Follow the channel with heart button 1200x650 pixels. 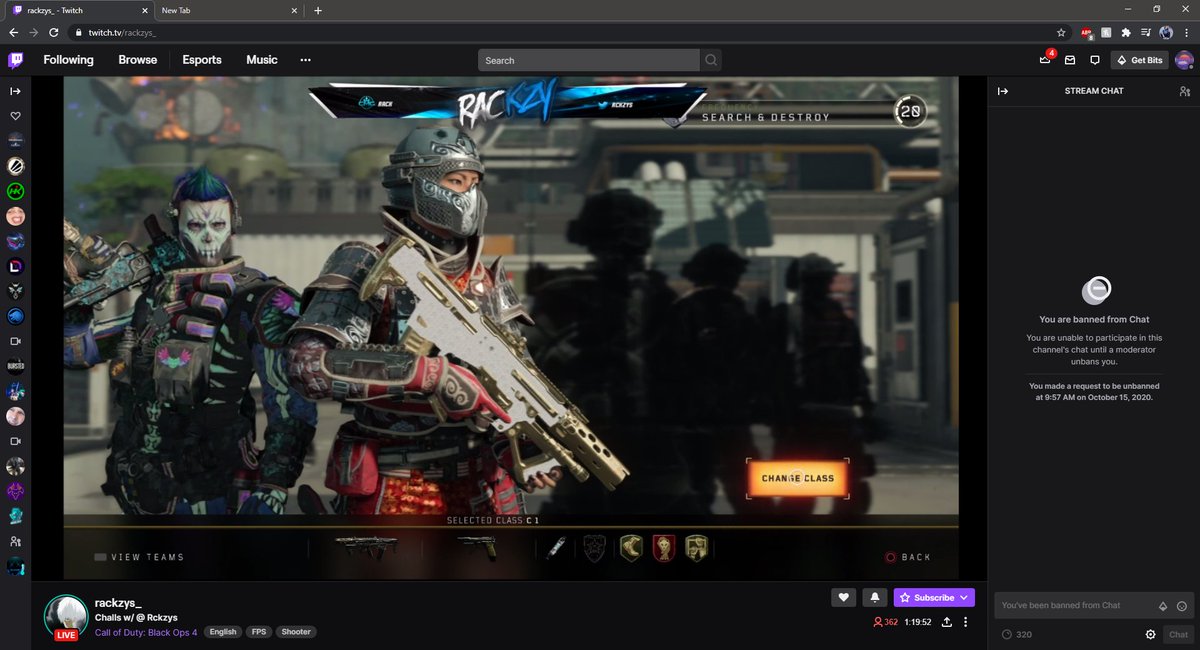[843, 597]
